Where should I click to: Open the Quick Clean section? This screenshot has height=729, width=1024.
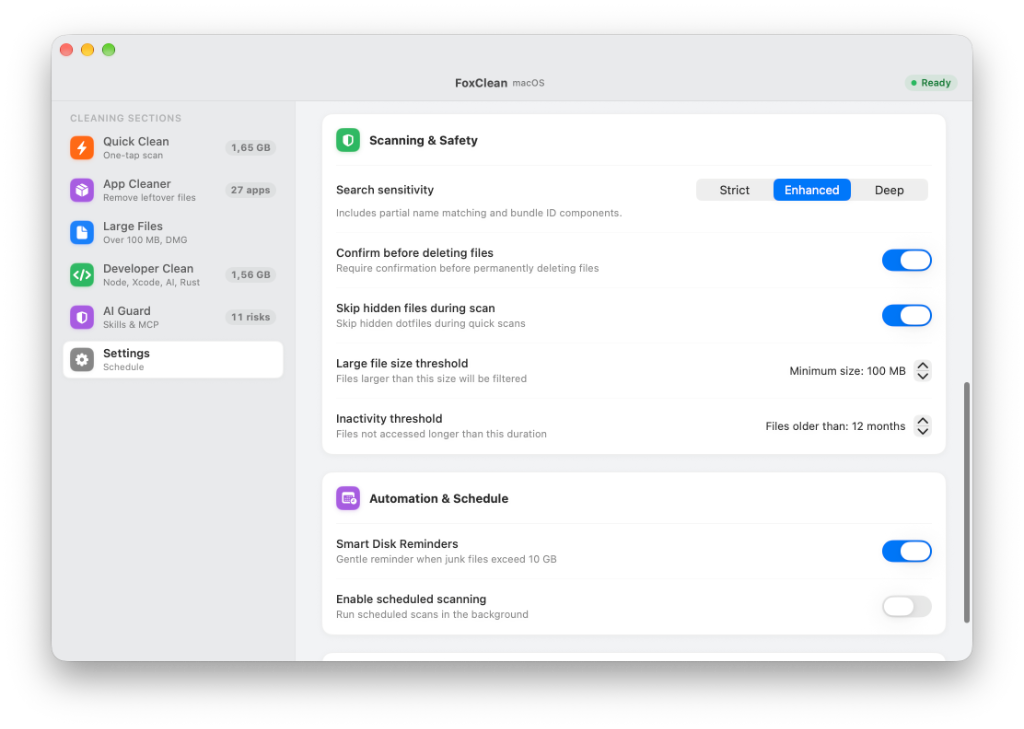click(173, 148)
